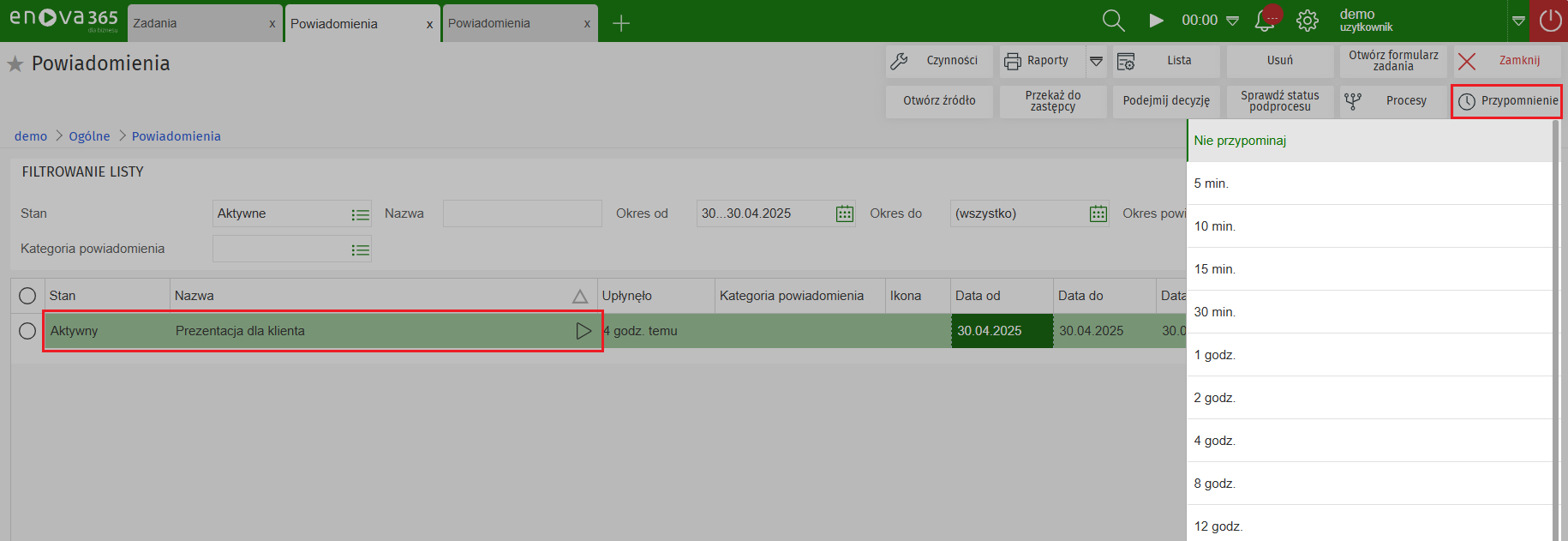The width and height of the screenshot is (1568, 541).
Task: Open settings gear icon
Action: pyautogui.click(x=1308, y=21)
